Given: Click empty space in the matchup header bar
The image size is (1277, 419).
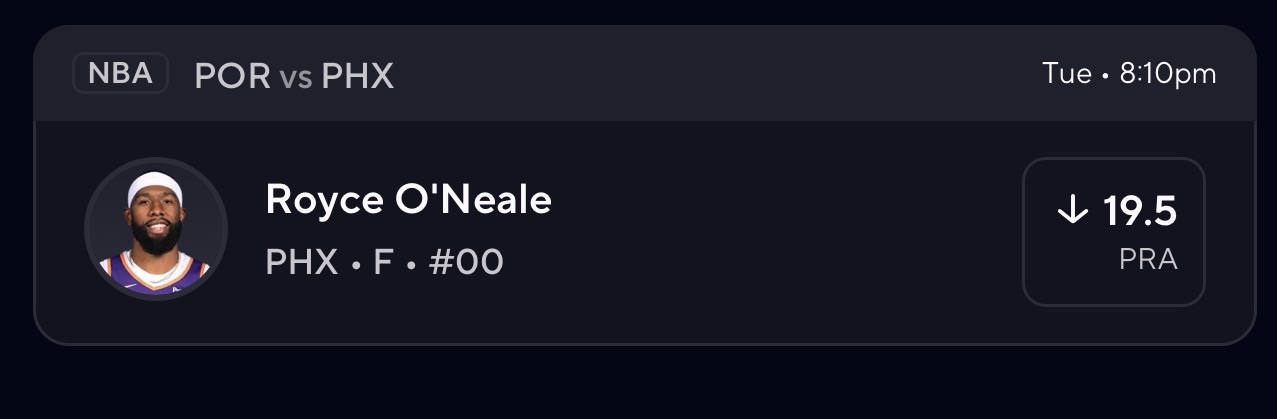Looking at the screenshot, I should click(700, 75).
